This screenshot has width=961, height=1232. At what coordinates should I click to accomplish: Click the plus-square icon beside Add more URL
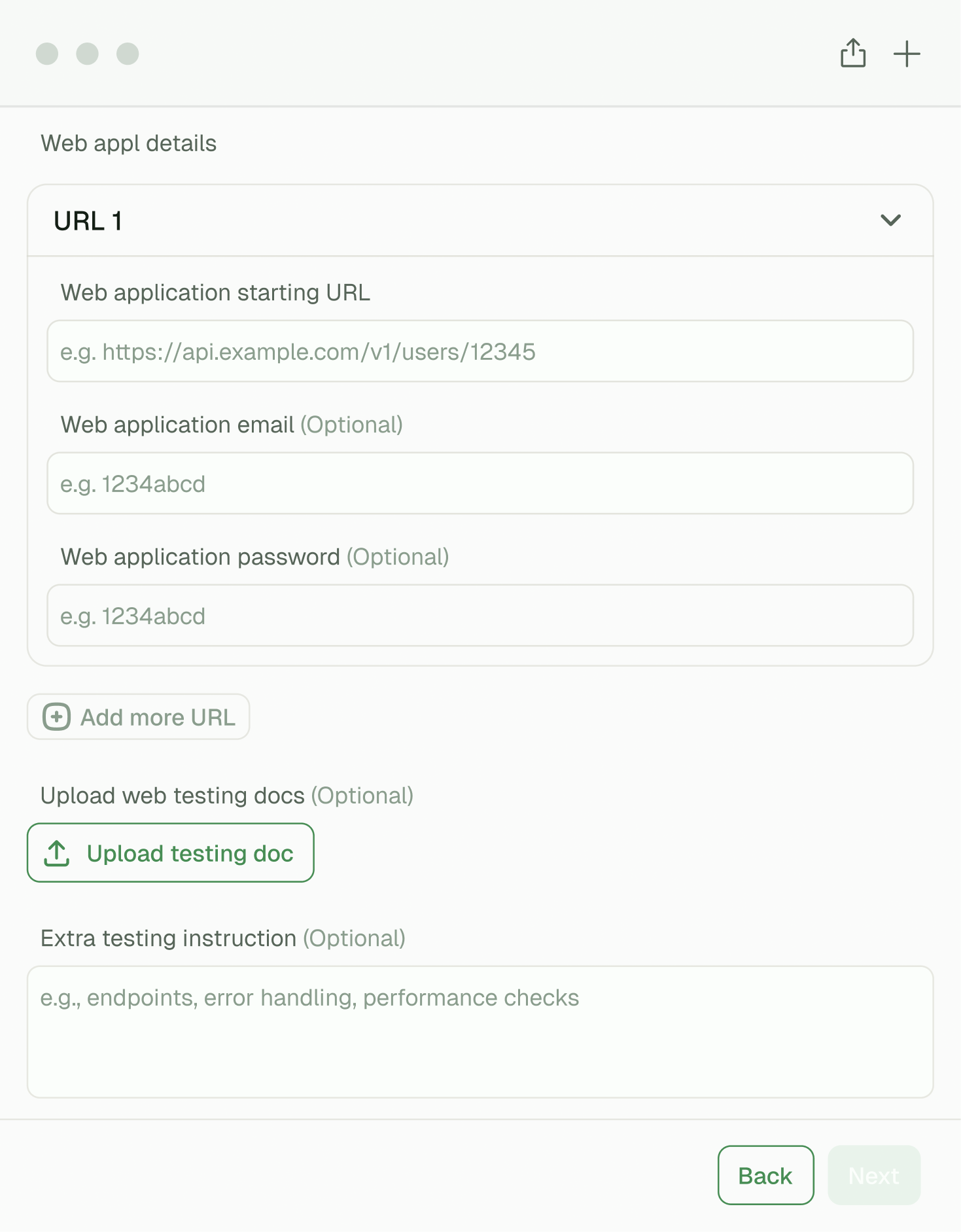[x=57, y=717]
